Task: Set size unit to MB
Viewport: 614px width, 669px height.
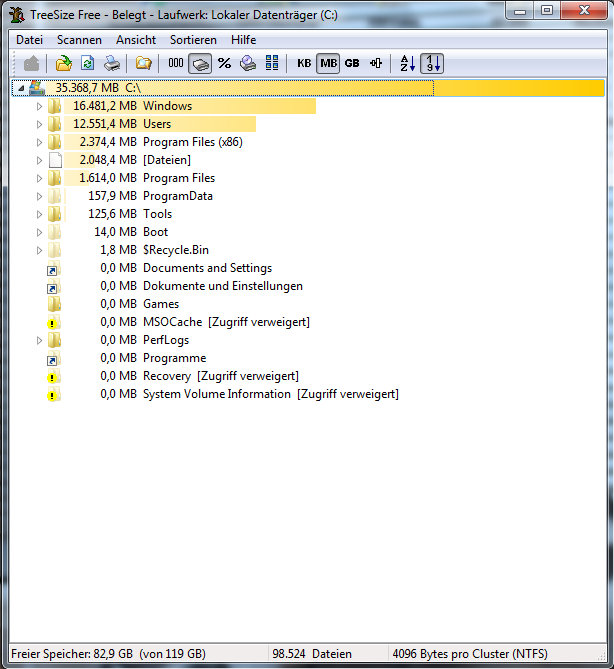Action: coord(328,64)
